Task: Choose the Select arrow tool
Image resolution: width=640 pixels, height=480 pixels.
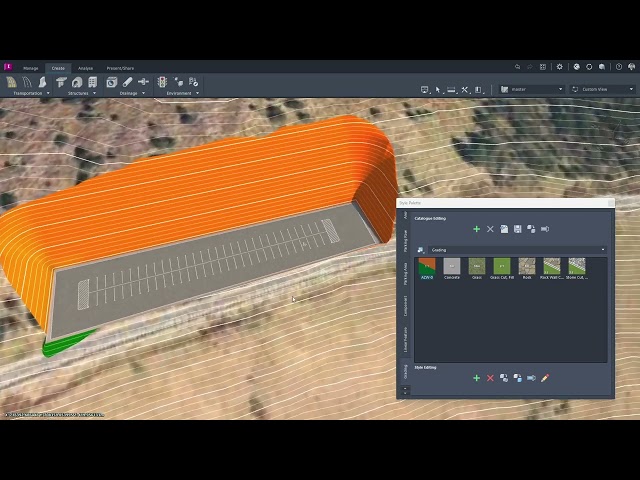Action: click(x=438, y=89)
